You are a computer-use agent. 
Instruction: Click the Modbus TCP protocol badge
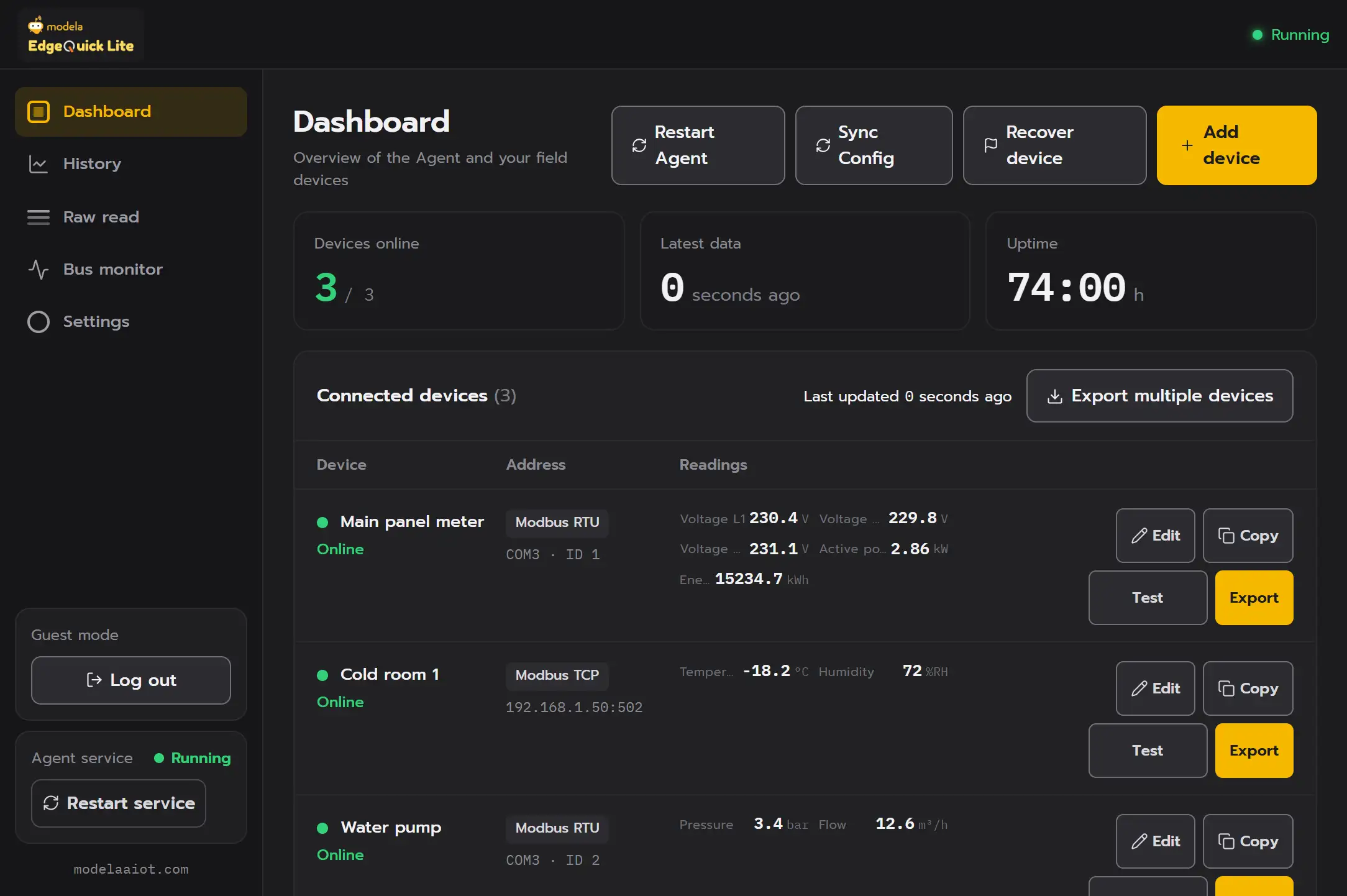coord(557,675)
